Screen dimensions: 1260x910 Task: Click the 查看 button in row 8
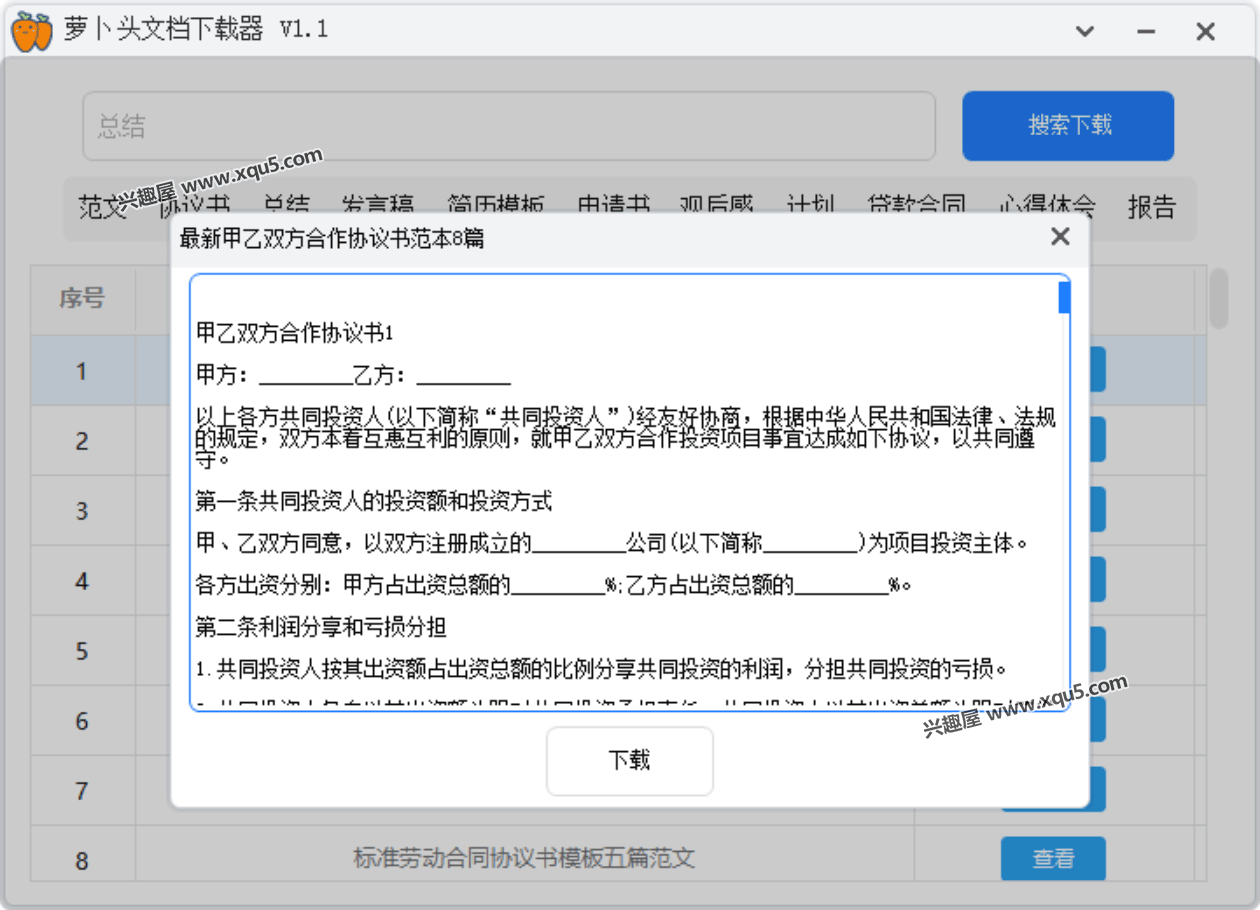tap(1052, 858)
